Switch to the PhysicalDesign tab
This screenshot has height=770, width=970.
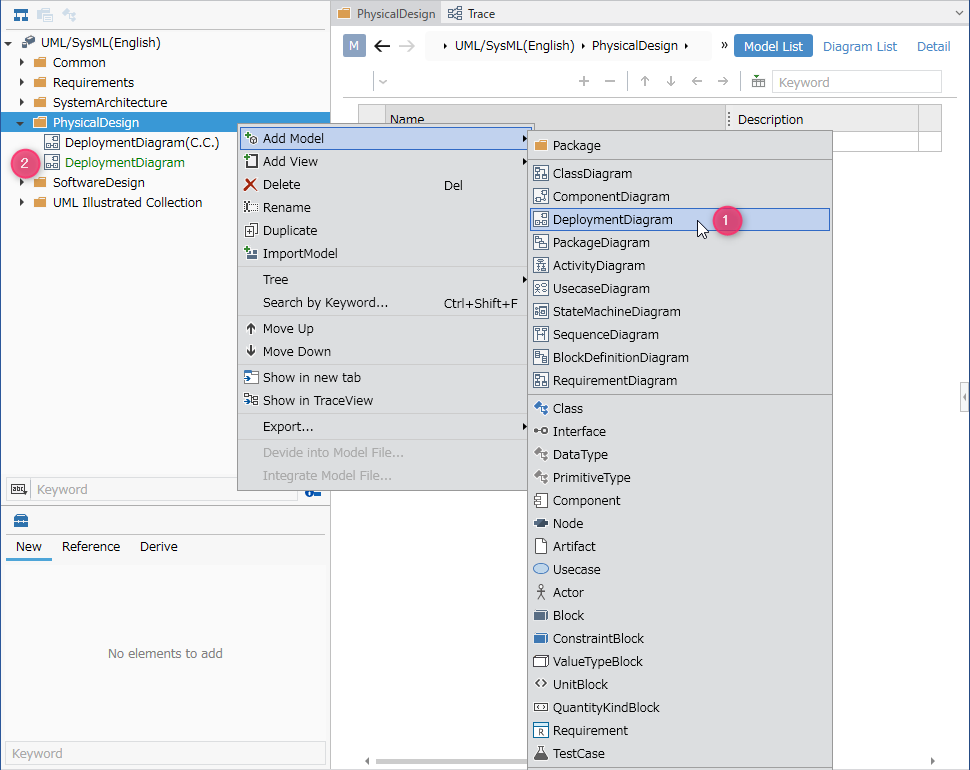(386, 14)
